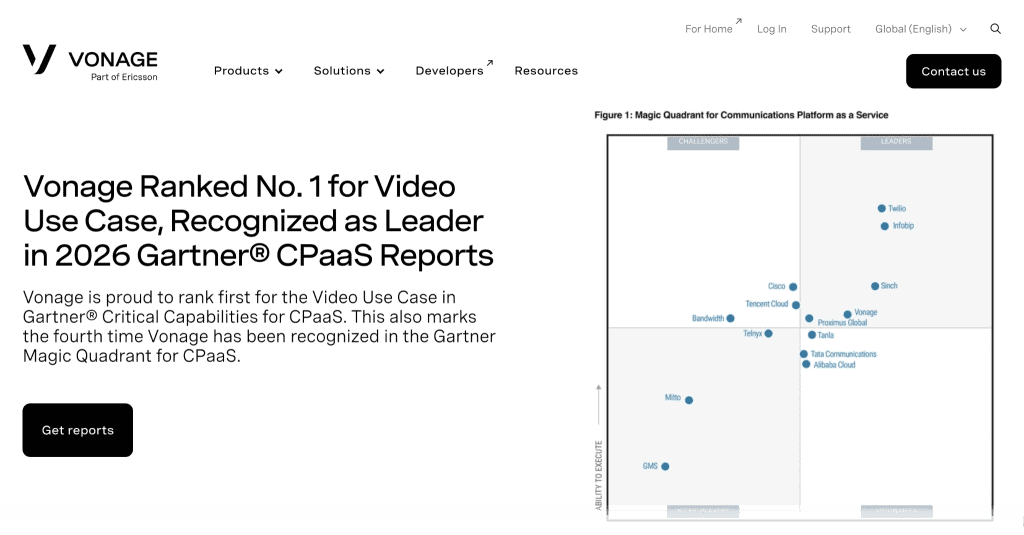Image resolution: width=1024 pixels, height=535 pixels.
Task: Click the Proximus Global label
Action: click(x=842, y=323)
